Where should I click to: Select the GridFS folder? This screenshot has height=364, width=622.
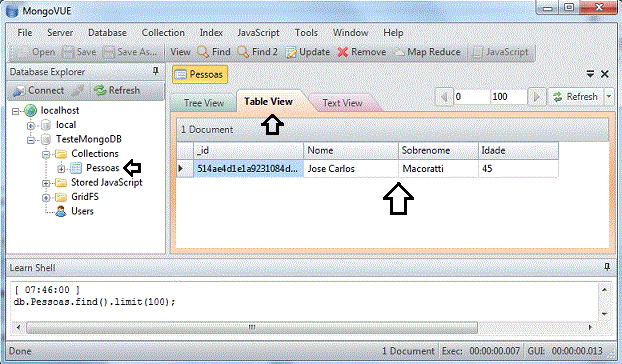tap(85, 197)
